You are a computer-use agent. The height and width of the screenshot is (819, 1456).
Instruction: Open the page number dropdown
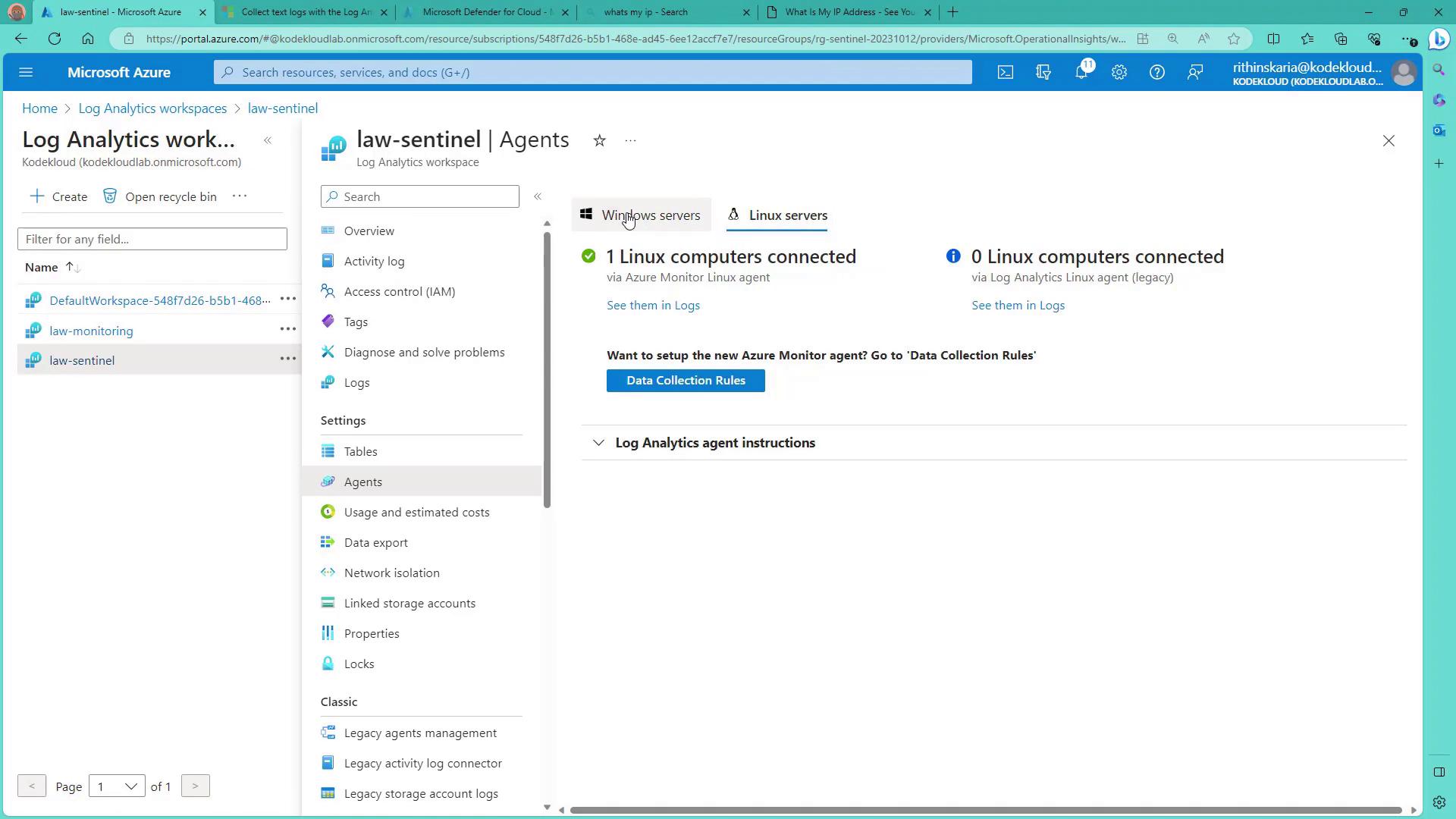(x=116, y=786)
